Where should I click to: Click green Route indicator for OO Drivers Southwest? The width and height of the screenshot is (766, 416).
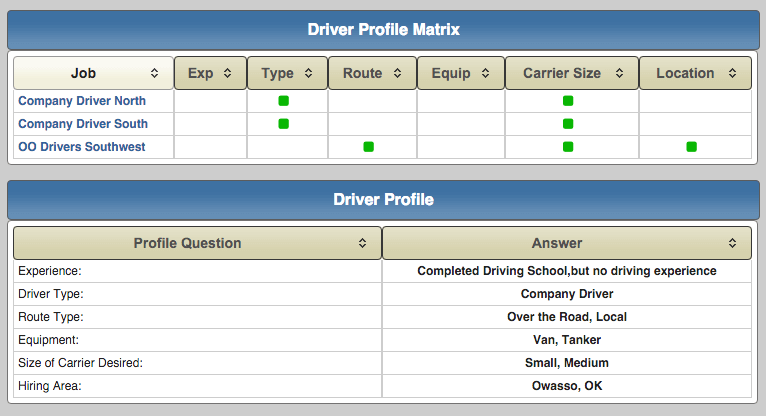368,147
